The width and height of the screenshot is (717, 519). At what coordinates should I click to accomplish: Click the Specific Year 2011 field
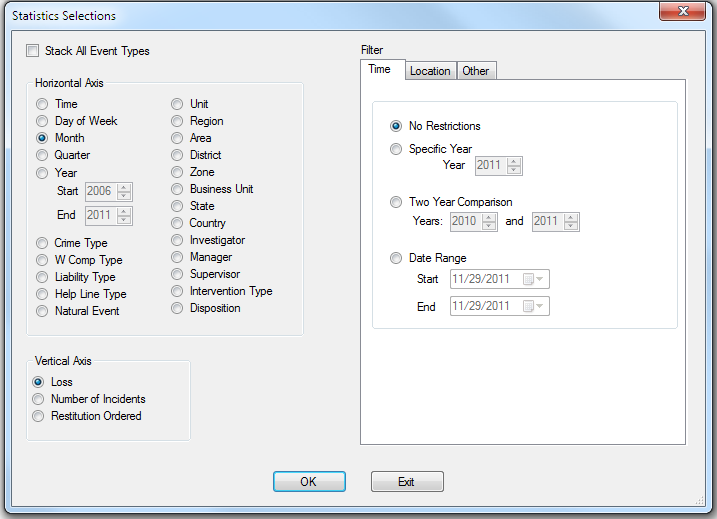[499, 166]
